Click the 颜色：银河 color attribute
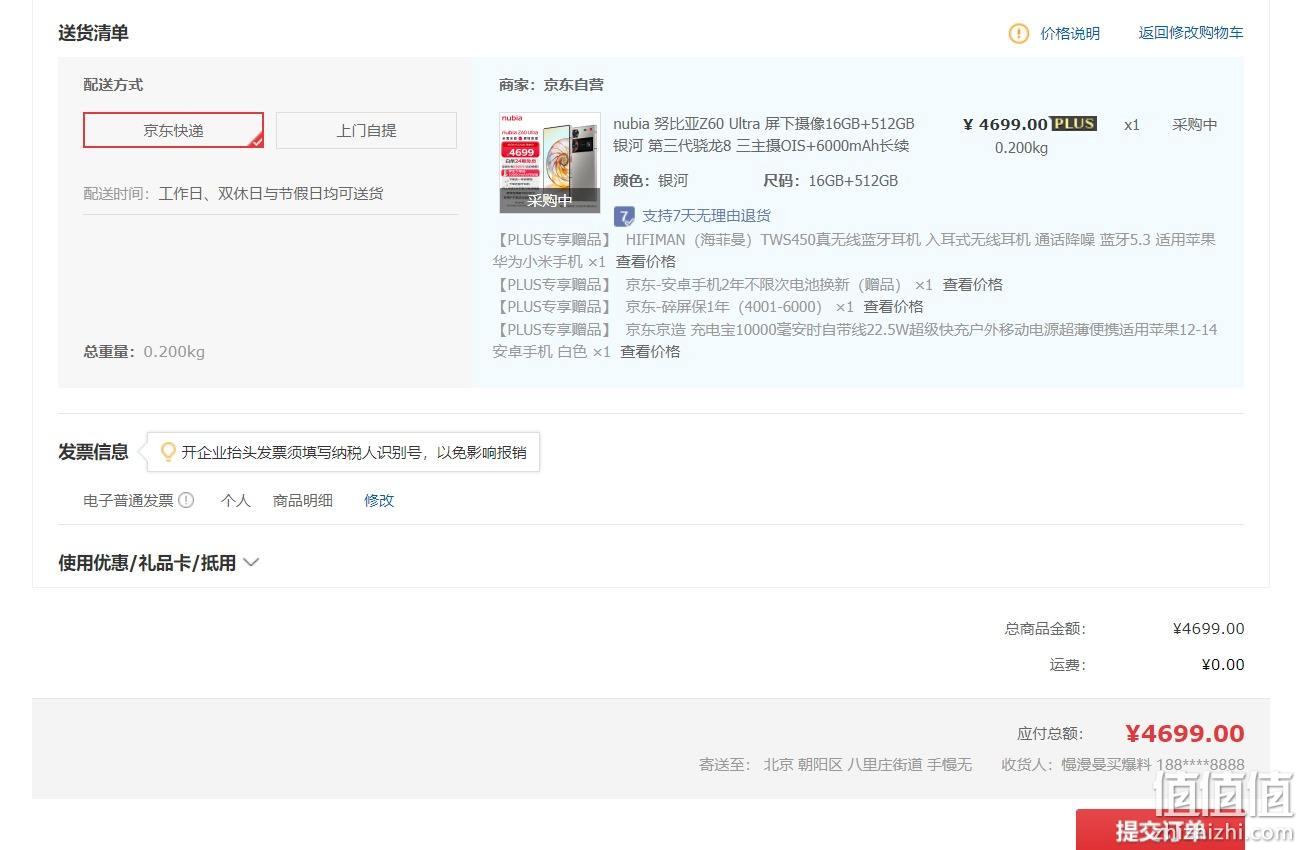The image size is (1303, 850). click(650, 181)
